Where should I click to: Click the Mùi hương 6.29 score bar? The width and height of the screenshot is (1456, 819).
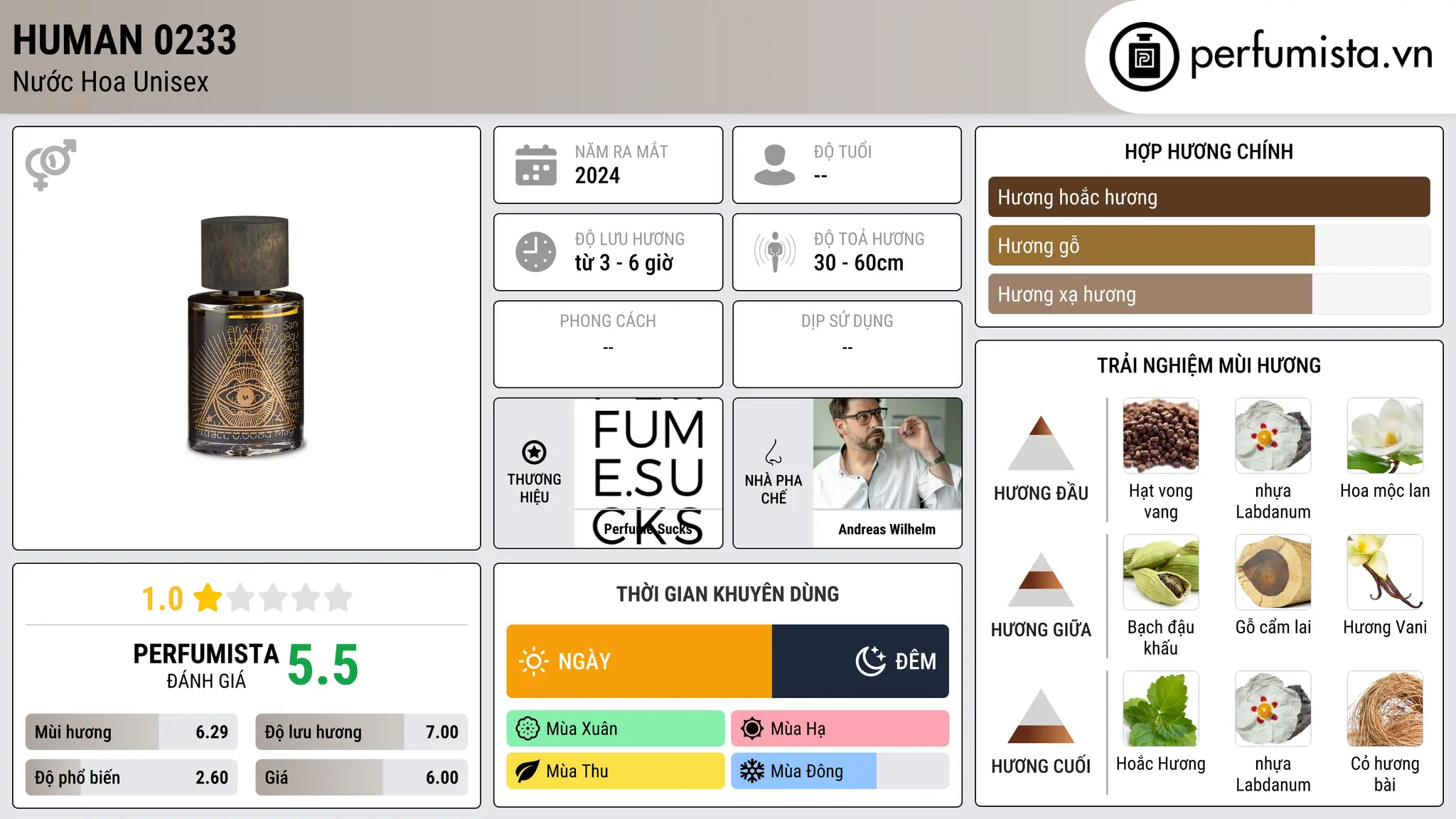(x=132, y=732)
